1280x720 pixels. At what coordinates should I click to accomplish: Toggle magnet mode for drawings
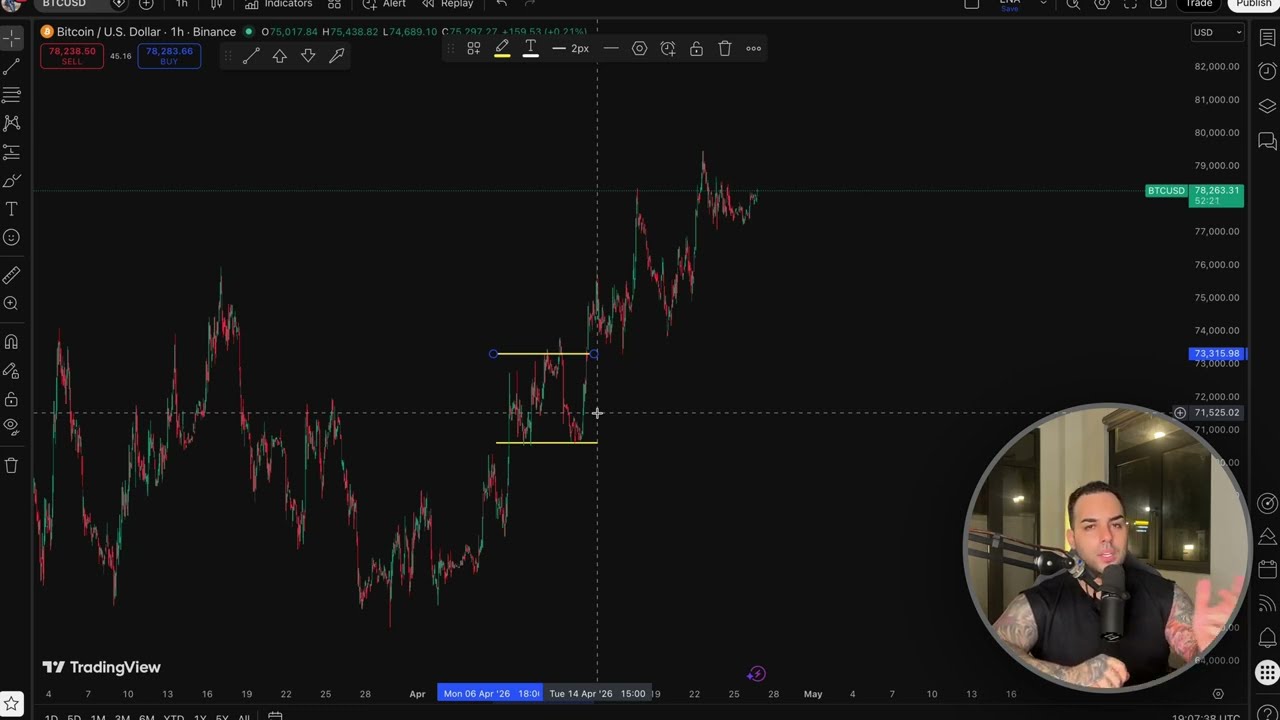[12, 342]
